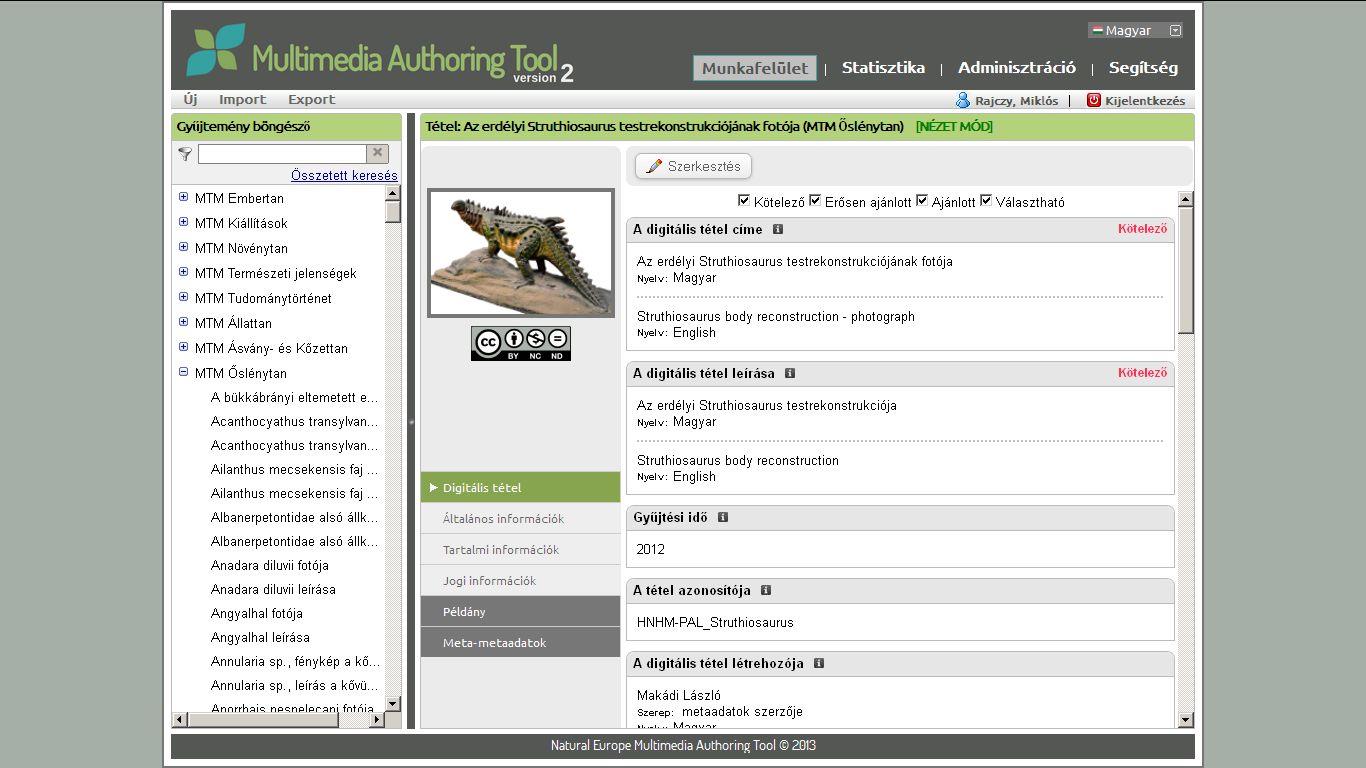Click the metadata panel vertical scrollbar thumb
Screen dimensions: 1366x768
click(1186, 270)
